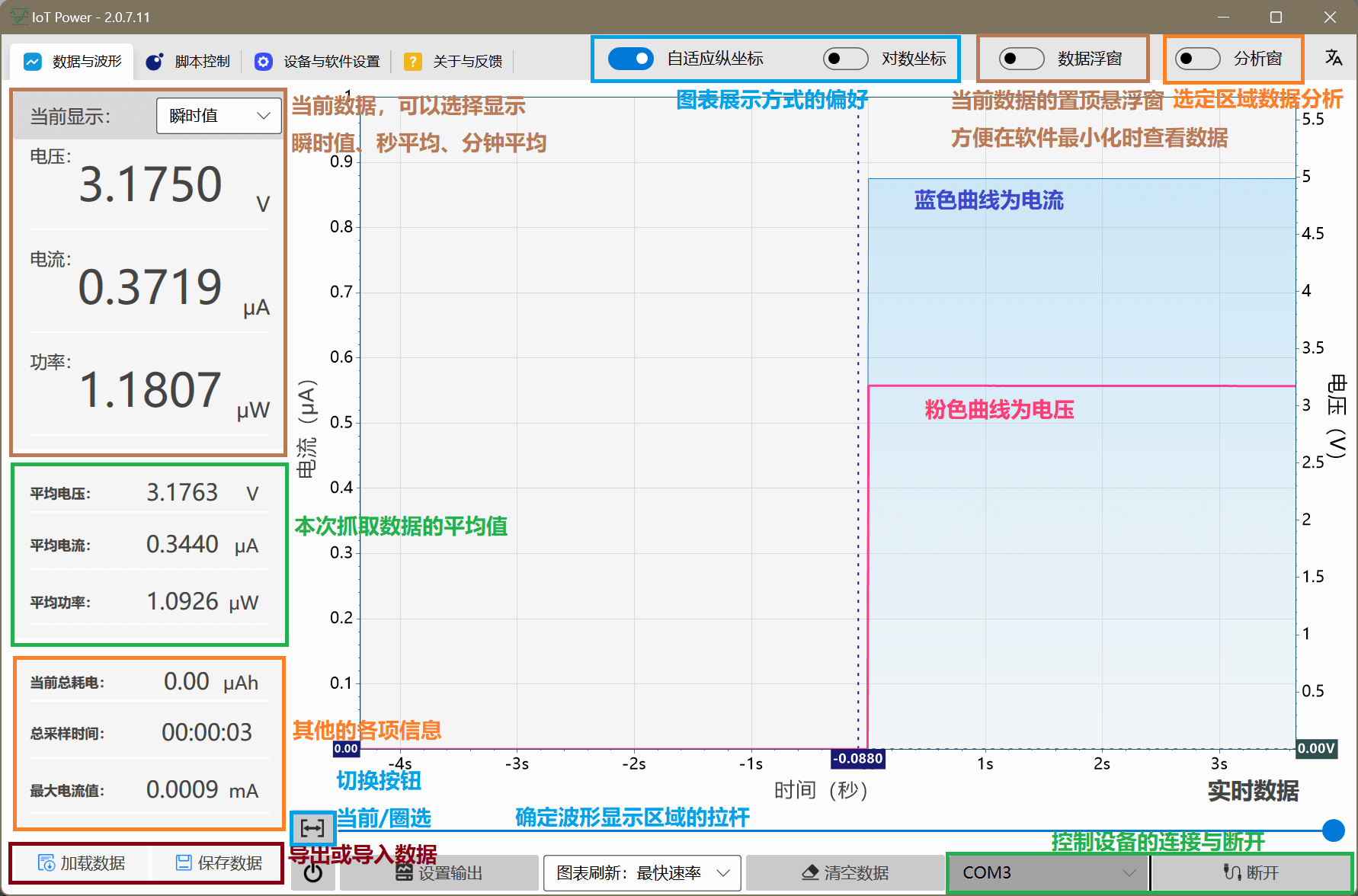Enable the 对数坐标 toggle
The image size is (1358, 896).
click(x=845, y=59)
